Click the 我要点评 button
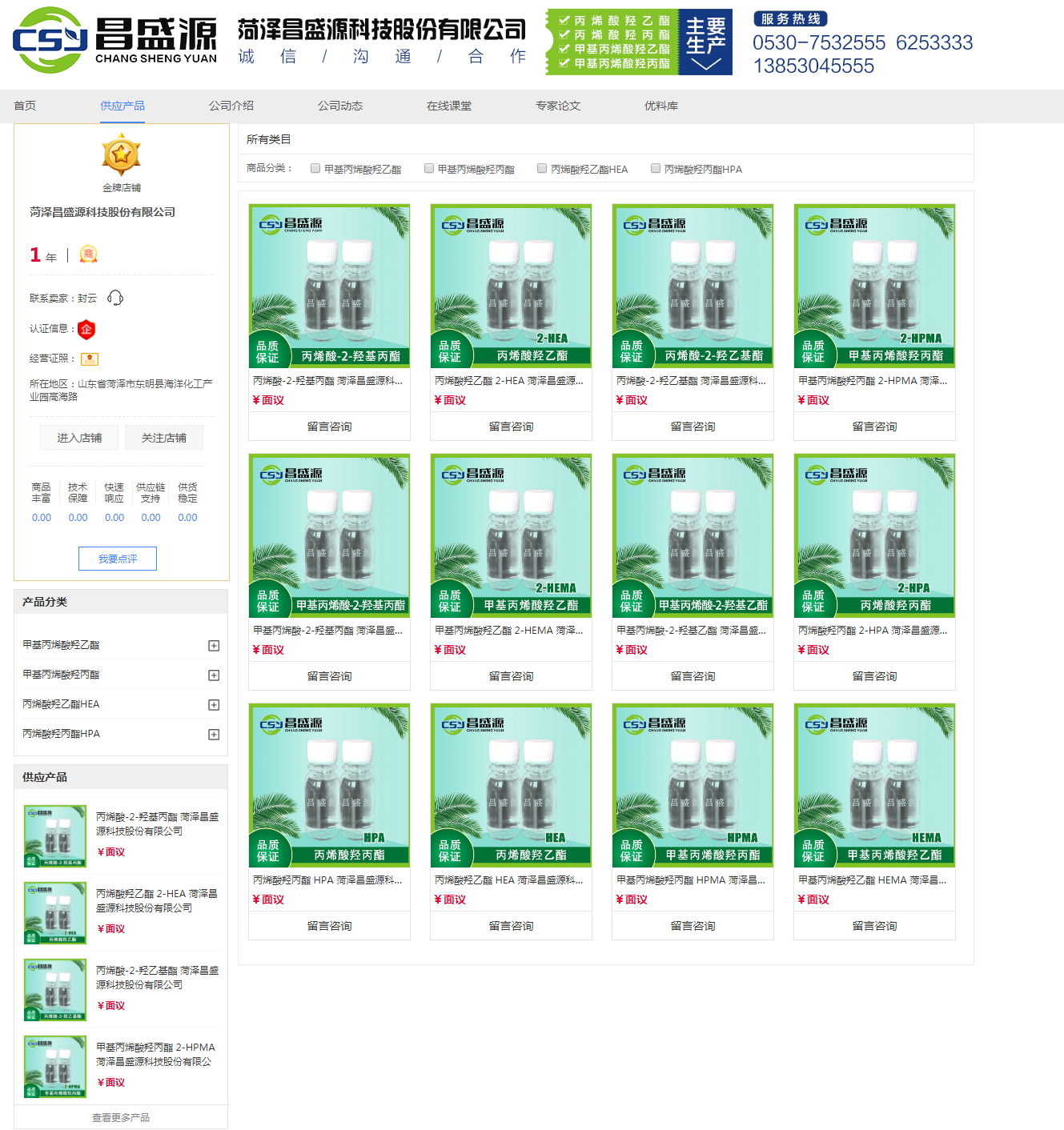 click(x=118, y=559)
